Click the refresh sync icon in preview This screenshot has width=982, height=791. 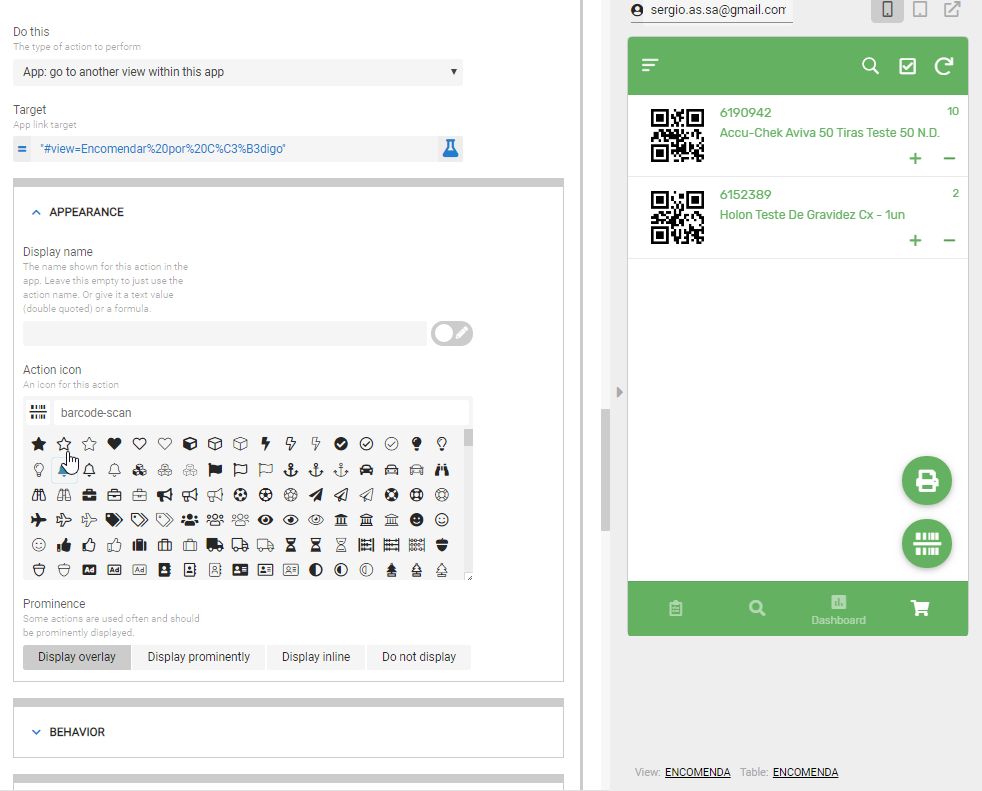944,66
